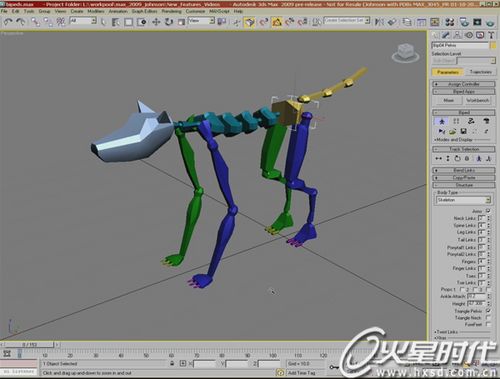The height and width of the screenshot is (379, 500).
Task: Open the selection filter All dropdown
Action: (x=83, y=21)
